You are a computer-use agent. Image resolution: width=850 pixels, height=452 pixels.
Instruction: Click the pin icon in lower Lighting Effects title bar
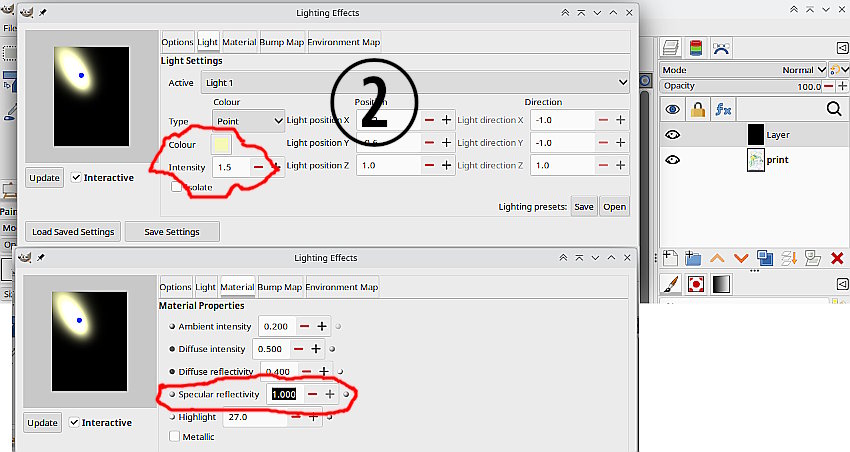point(40,257)
